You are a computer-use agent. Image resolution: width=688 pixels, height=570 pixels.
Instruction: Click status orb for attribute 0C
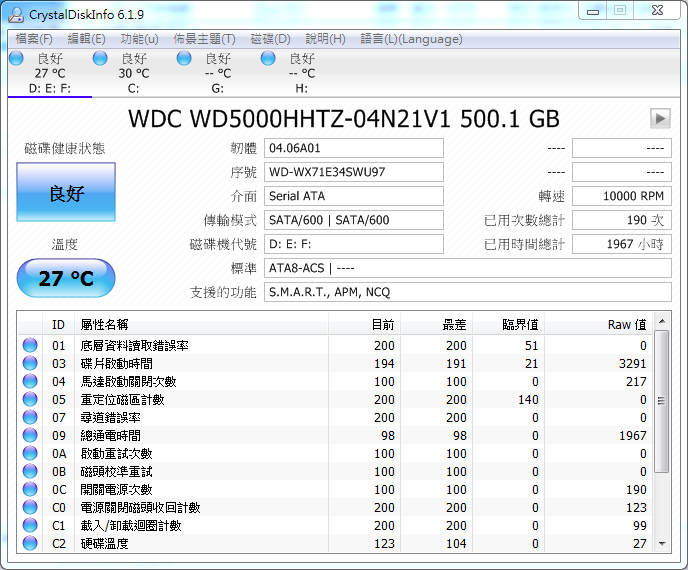(30, 489)
